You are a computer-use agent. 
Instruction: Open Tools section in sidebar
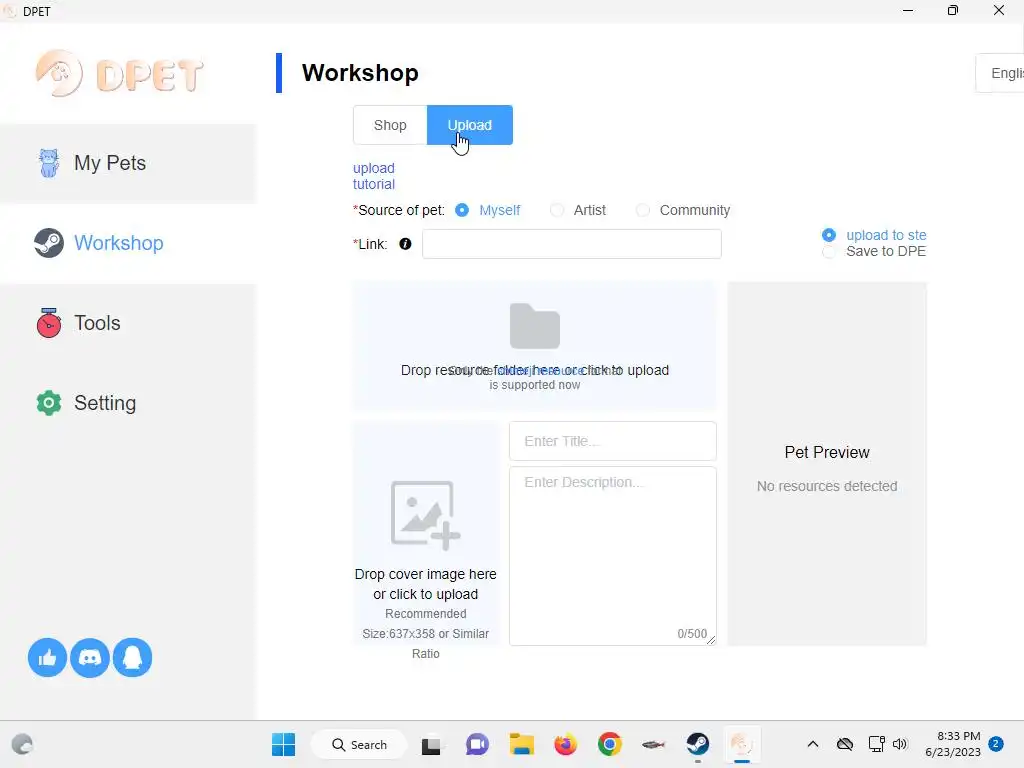pos(128,323)
